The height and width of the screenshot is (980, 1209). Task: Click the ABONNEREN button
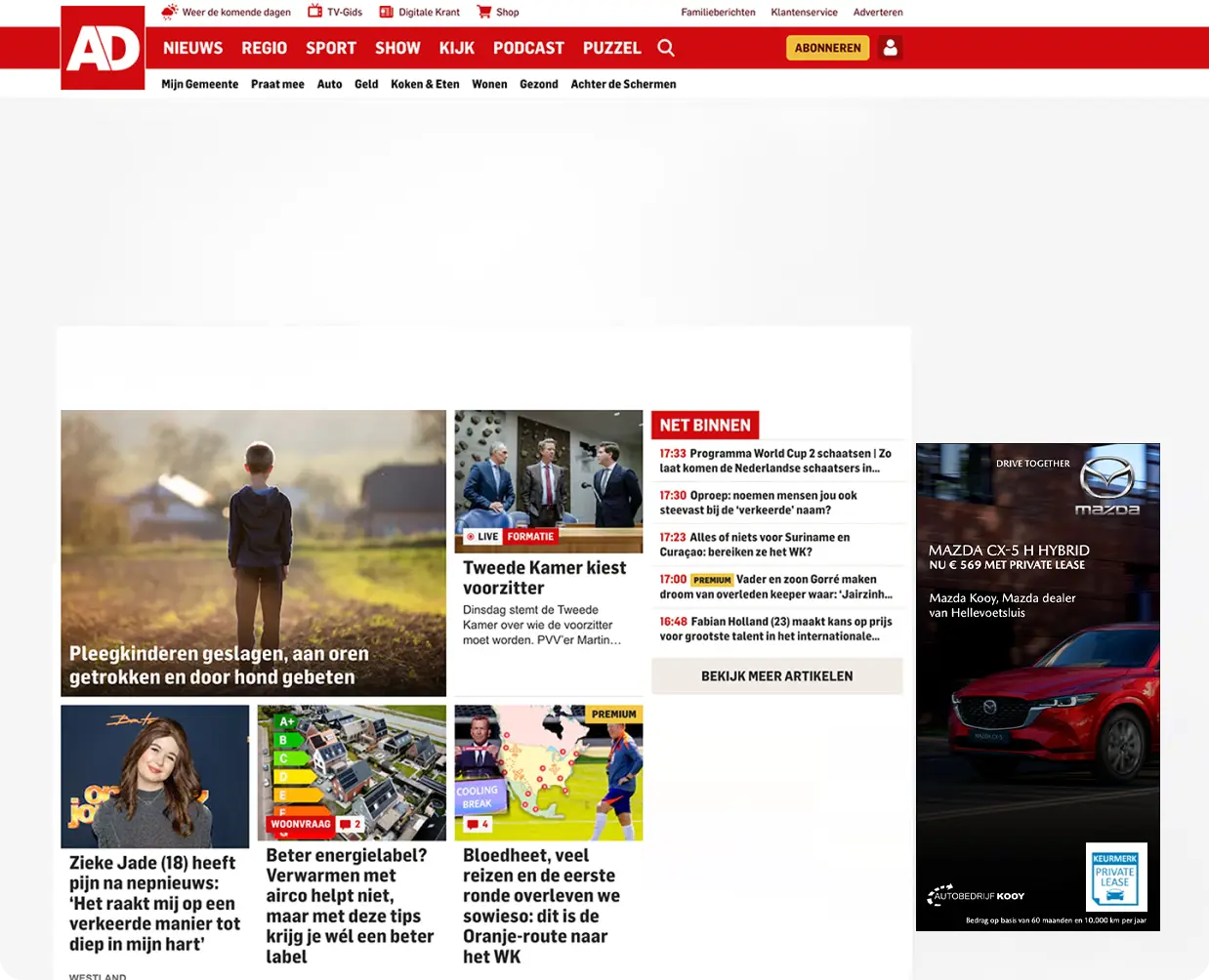(827, 48)
